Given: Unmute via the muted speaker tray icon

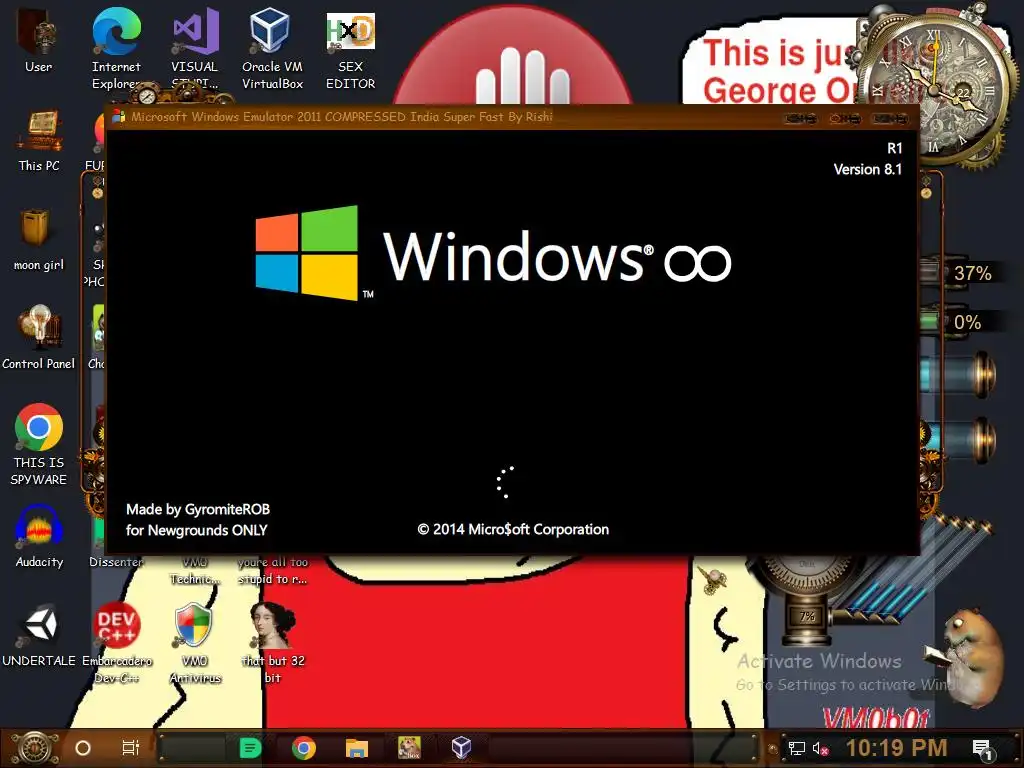Looking at the screenshot, I should coord(820,749).
